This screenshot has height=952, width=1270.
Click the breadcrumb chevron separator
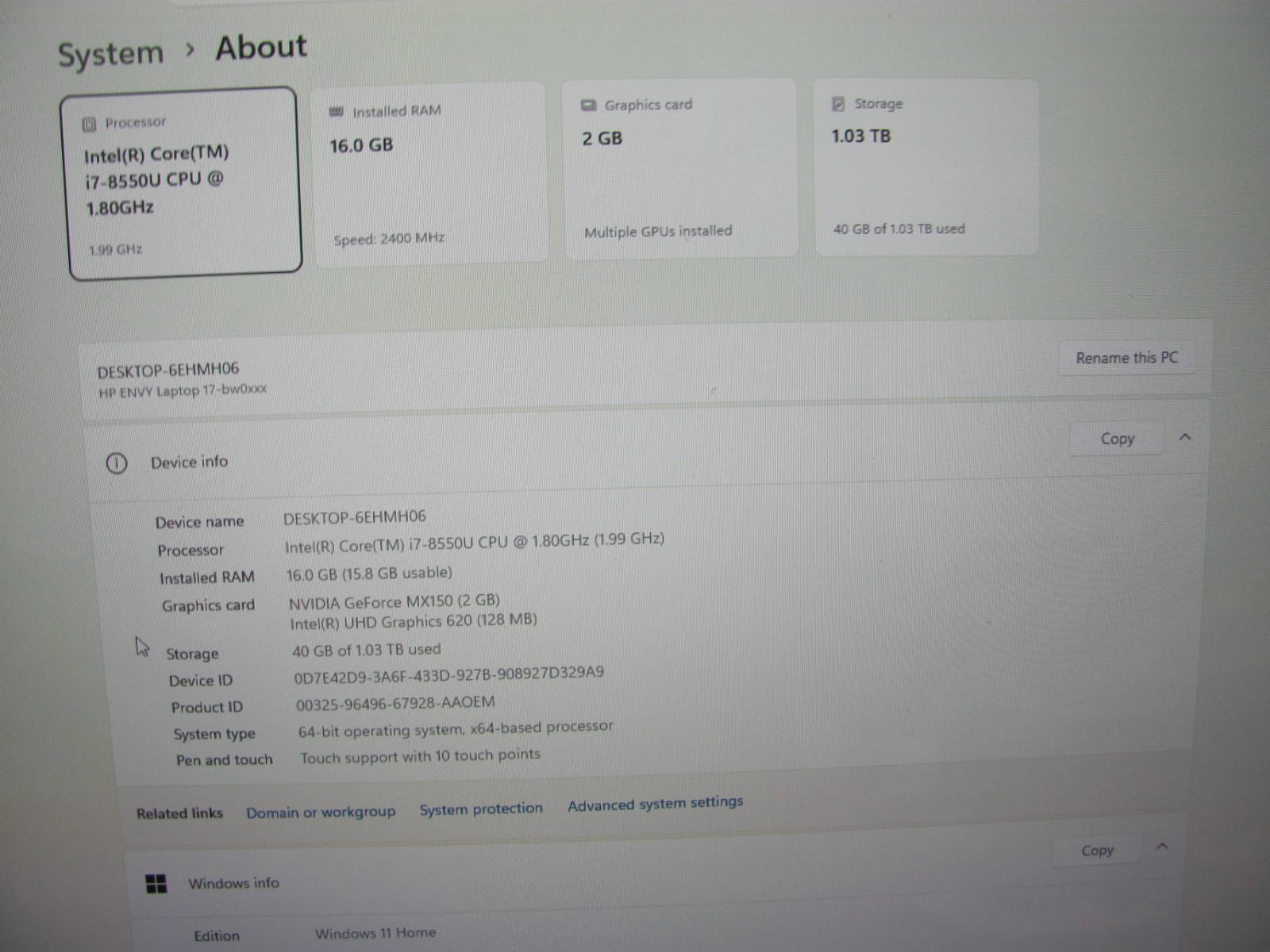(x=190, y=50)
